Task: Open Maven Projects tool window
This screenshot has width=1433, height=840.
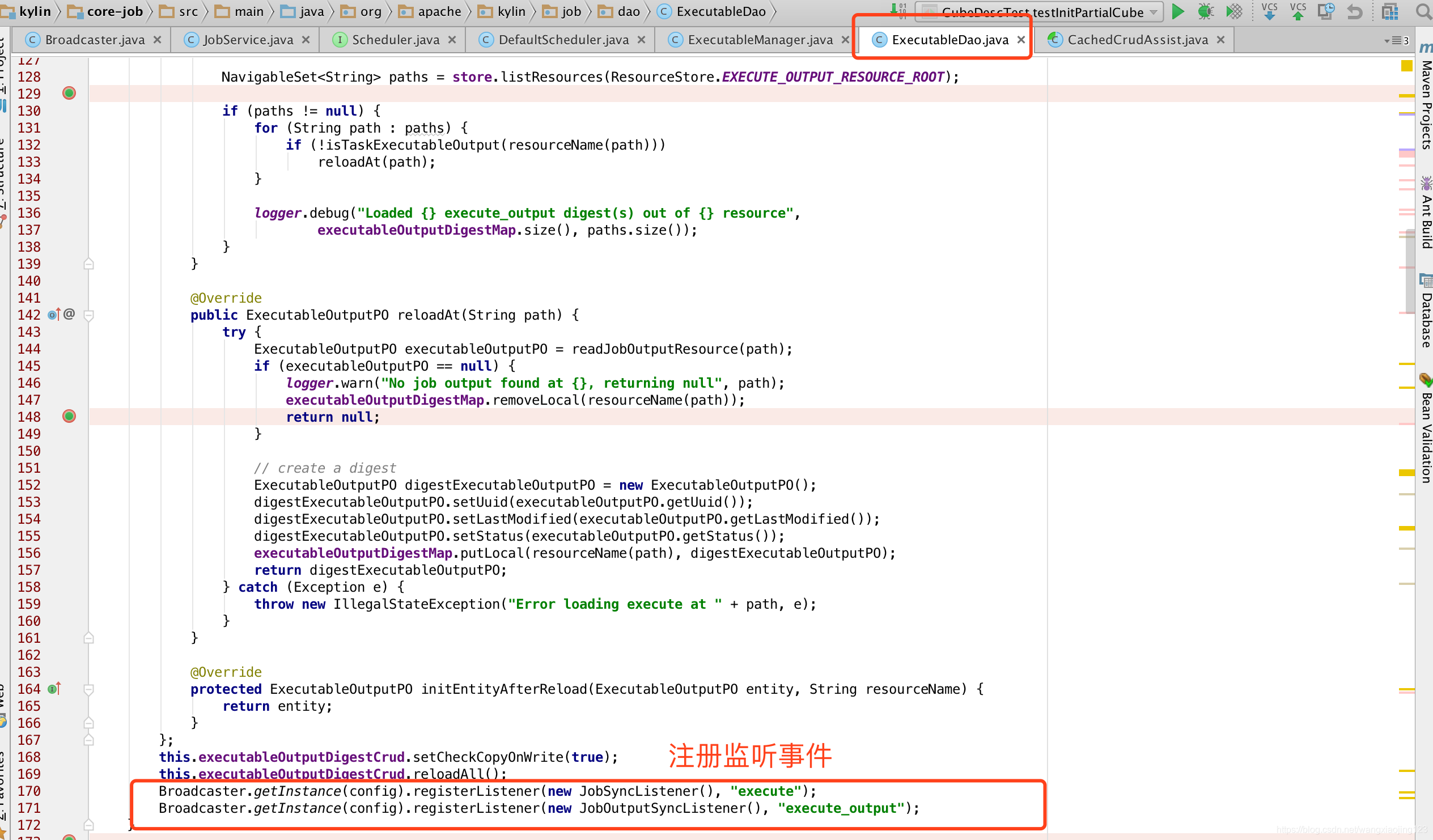Action: (x=1426, y=96)
